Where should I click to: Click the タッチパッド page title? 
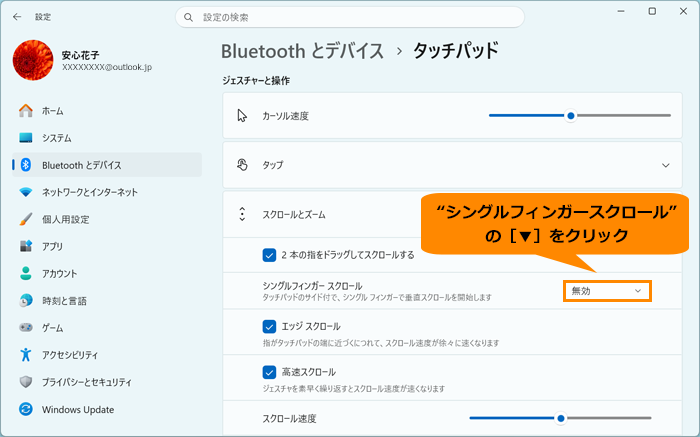(x=455, y=51)
